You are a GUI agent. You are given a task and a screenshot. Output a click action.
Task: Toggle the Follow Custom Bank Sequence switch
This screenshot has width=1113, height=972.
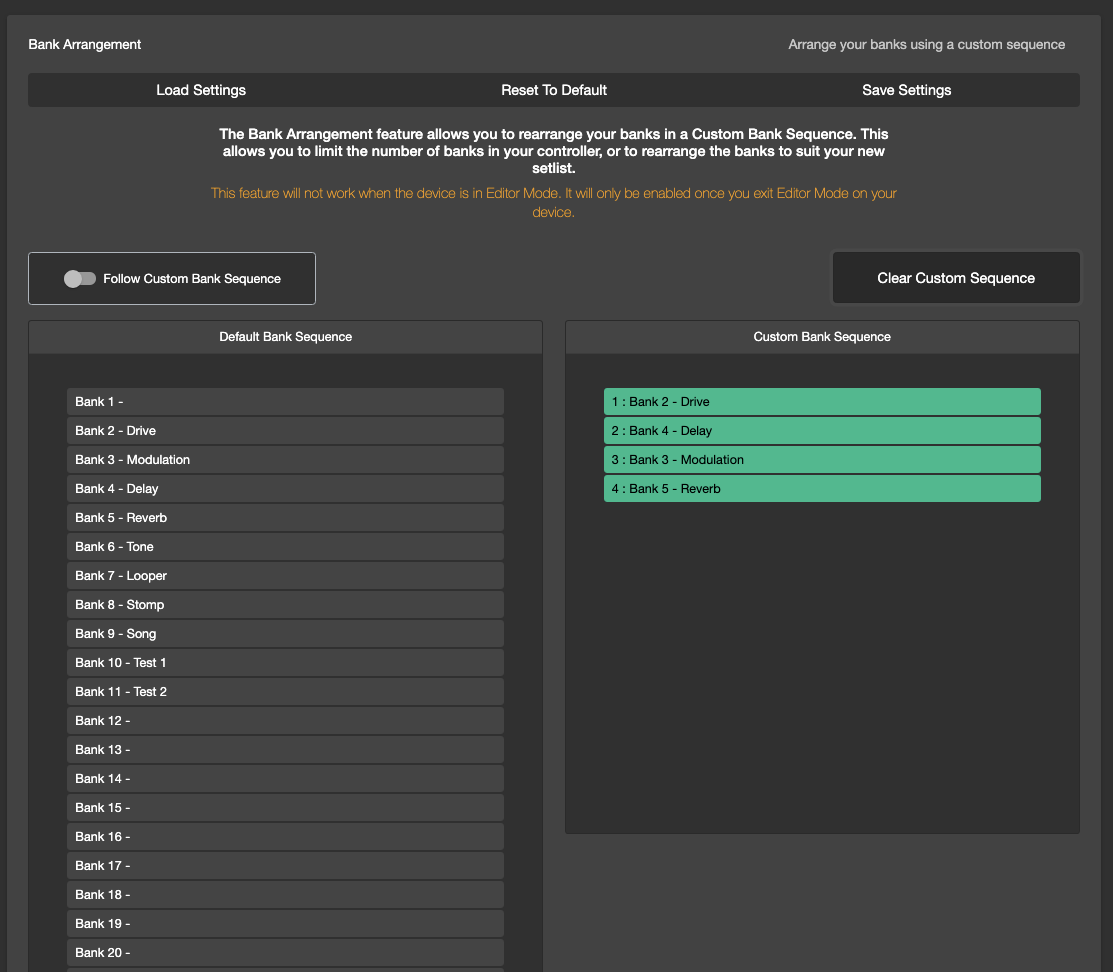tap(80, 279)
